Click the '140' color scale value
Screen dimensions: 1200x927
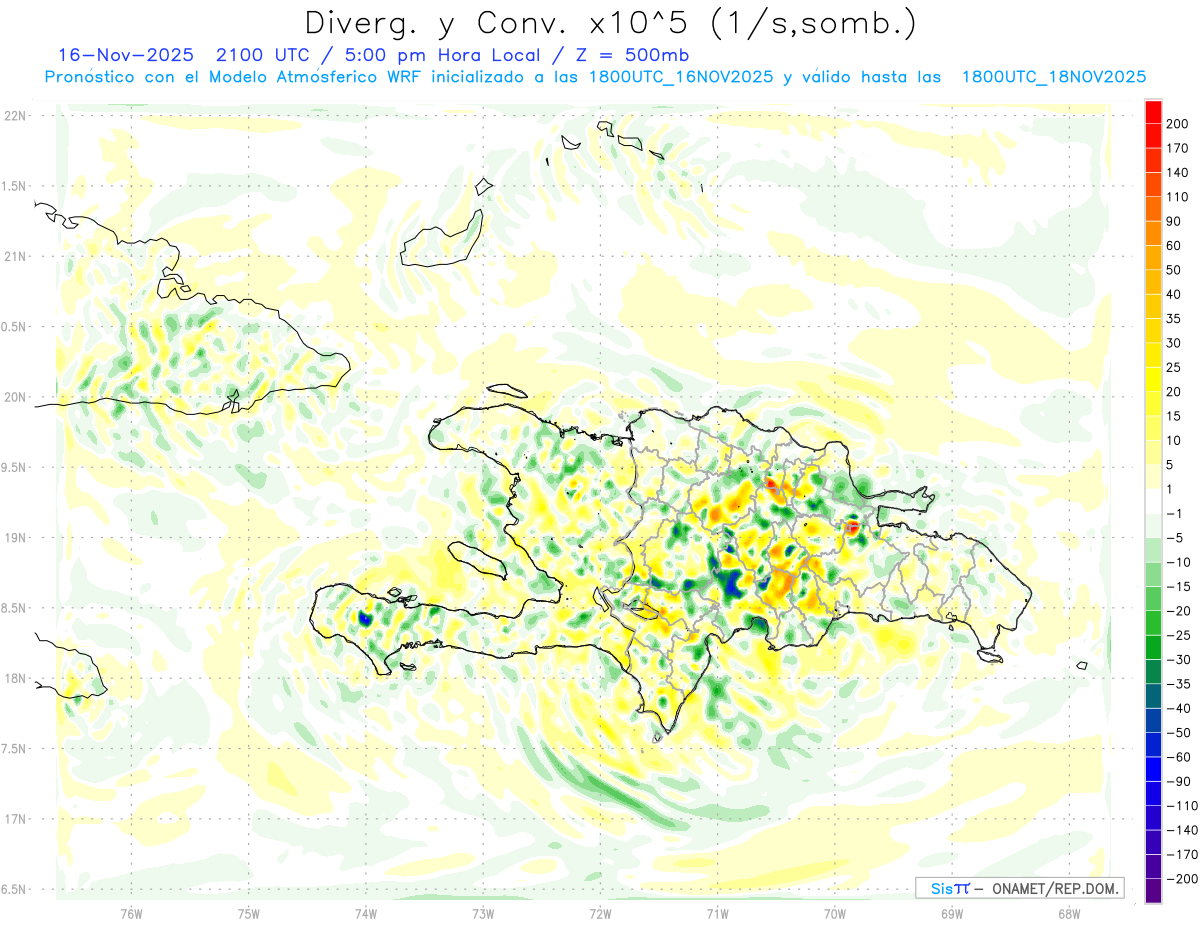tap(1180, 172)
